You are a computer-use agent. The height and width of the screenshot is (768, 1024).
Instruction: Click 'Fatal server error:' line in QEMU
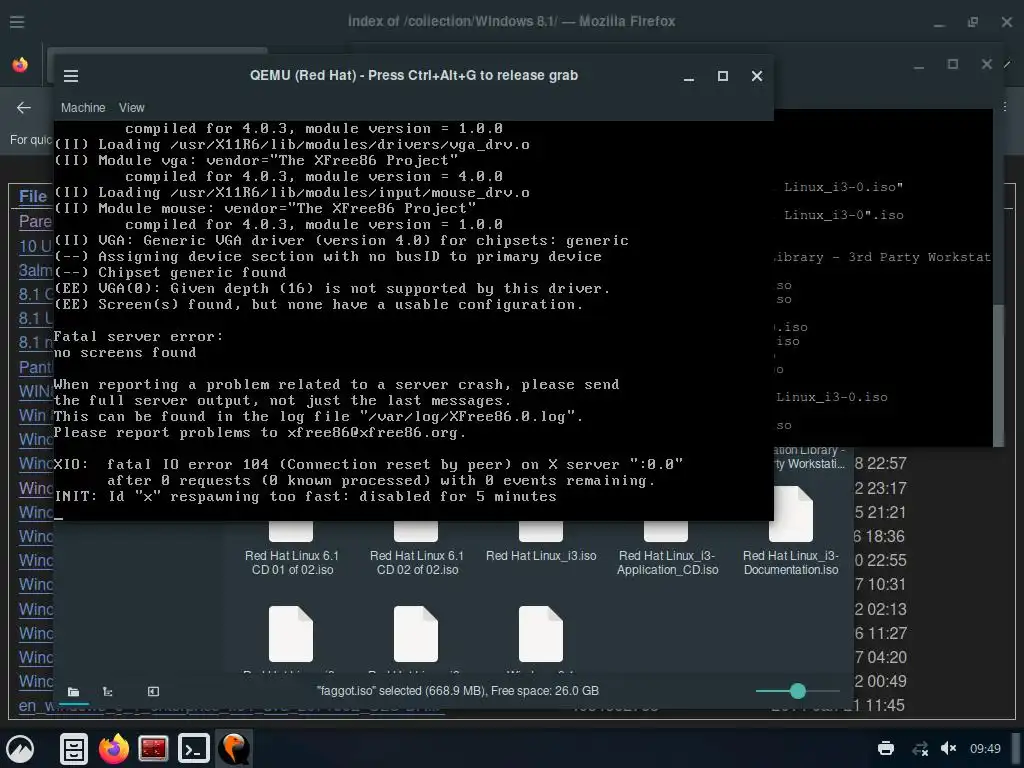(x=138, y=337)
